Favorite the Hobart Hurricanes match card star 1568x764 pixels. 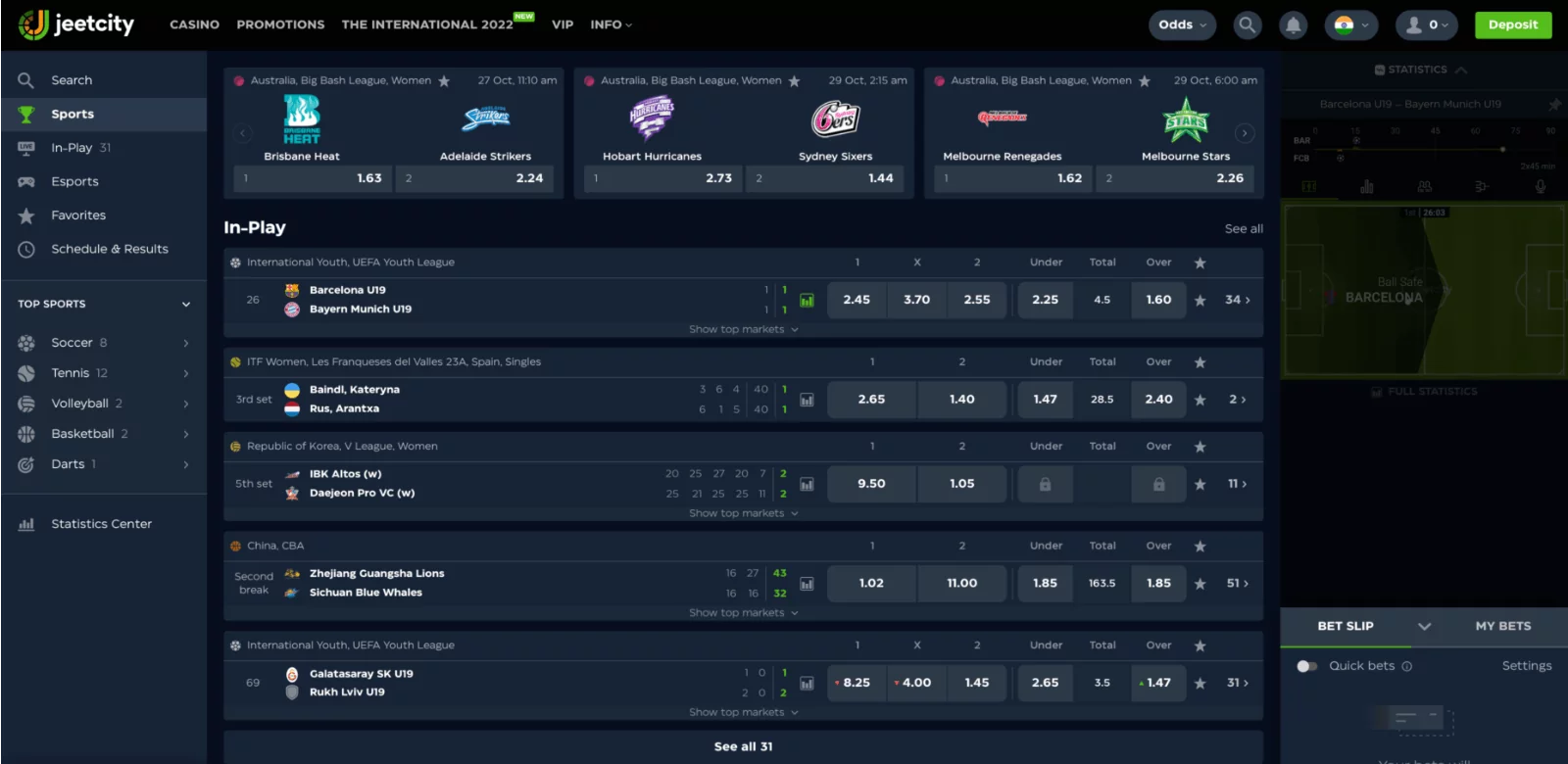tap(794, 81)
